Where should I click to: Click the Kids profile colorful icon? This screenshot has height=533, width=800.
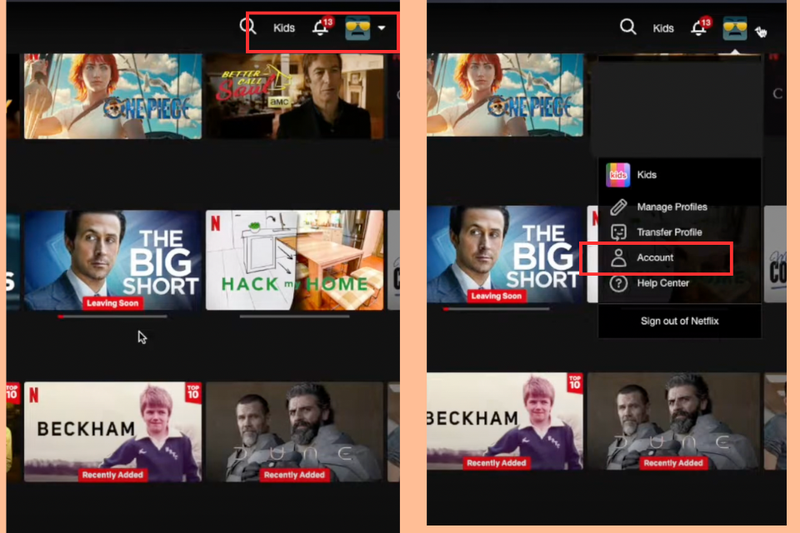pos(618,175)
